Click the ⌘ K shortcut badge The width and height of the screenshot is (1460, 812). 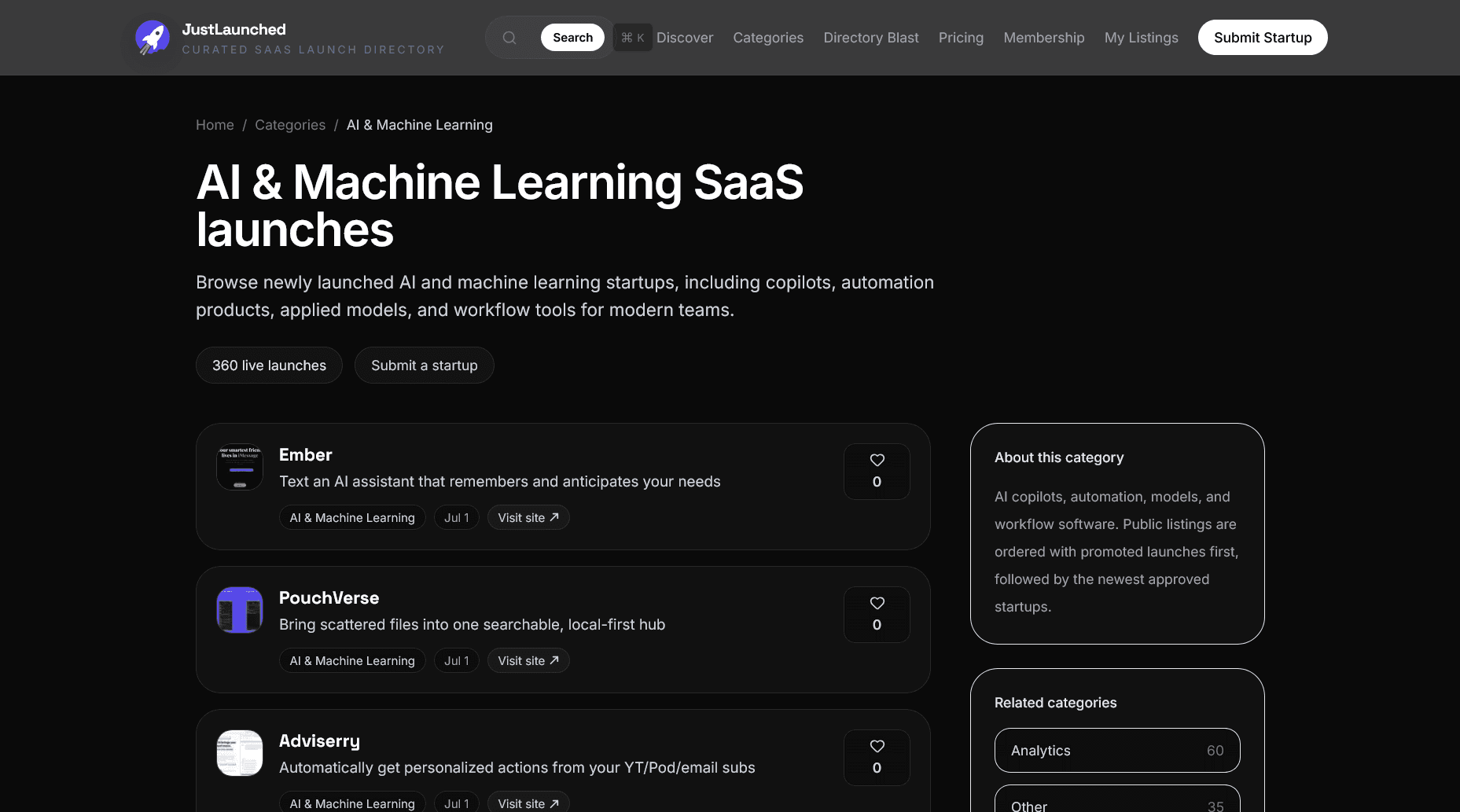[633, 38]
